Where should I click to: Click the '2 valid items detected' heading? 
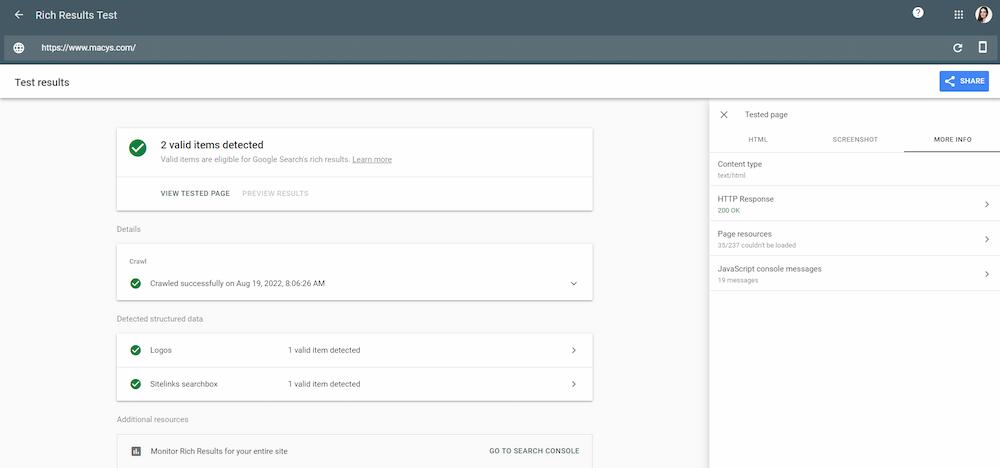(212, 145)
